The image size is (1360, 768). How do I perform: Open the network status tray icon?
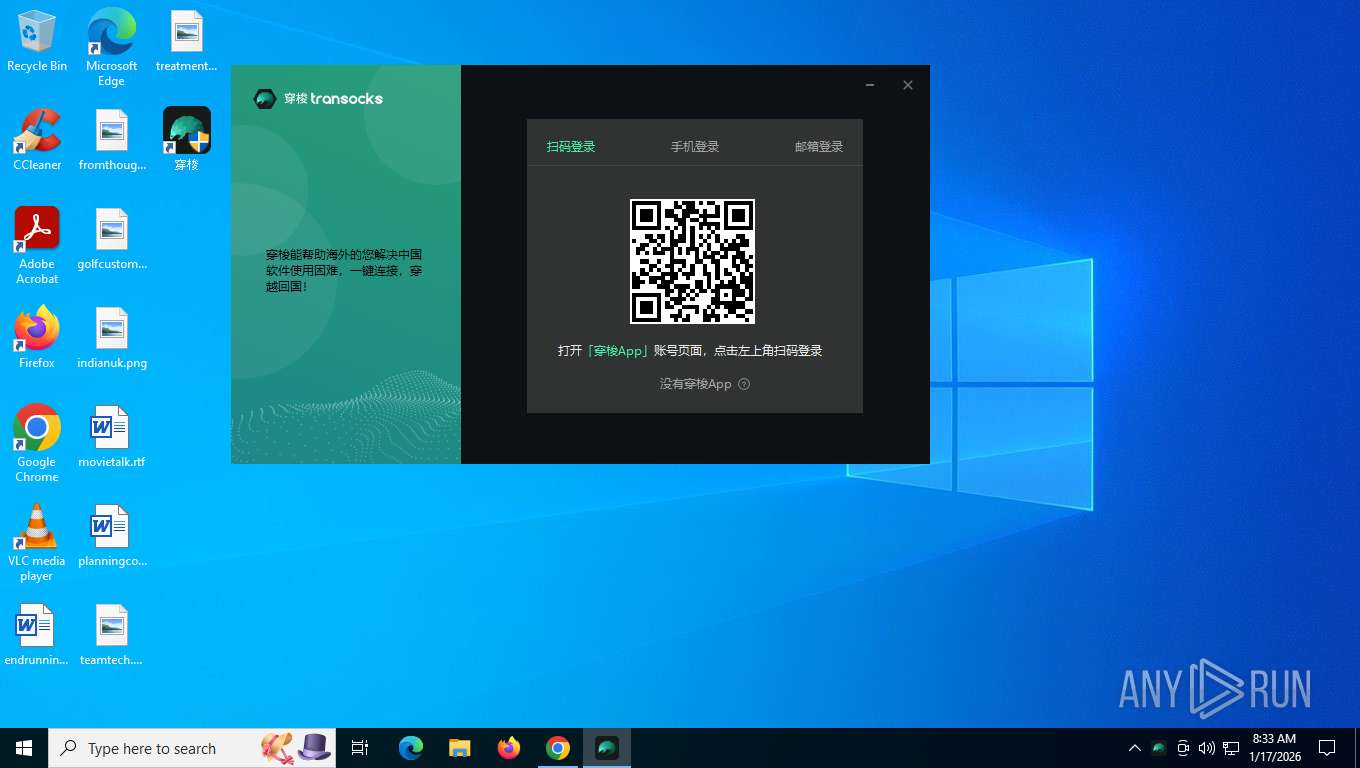point(1231,748)
